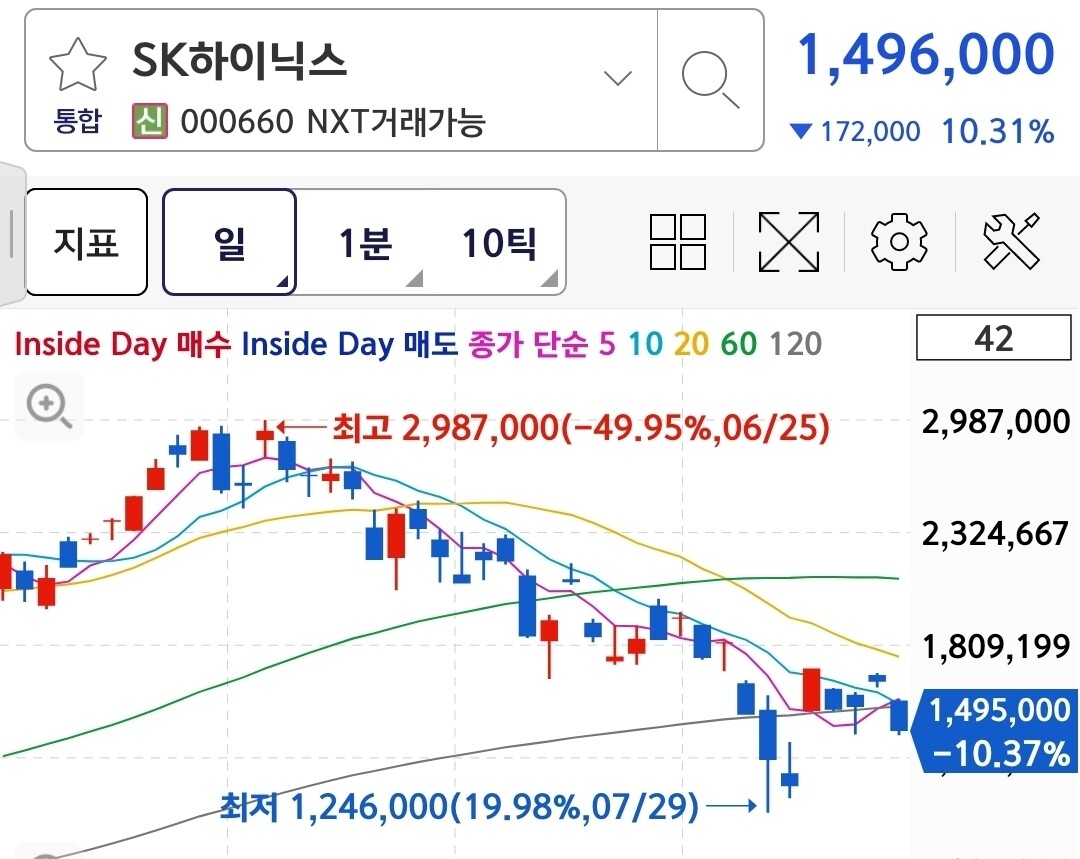1080x859 pixels.
Task: Click the SK하이닉스 stock name
Action: coord(238,60)
